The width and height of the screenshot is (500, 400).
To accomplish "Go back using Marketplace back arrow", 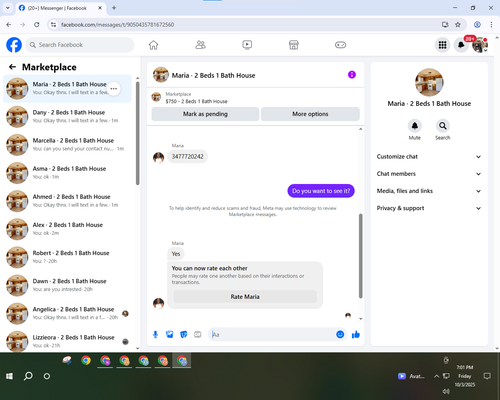I will click(x=12, y=67).
